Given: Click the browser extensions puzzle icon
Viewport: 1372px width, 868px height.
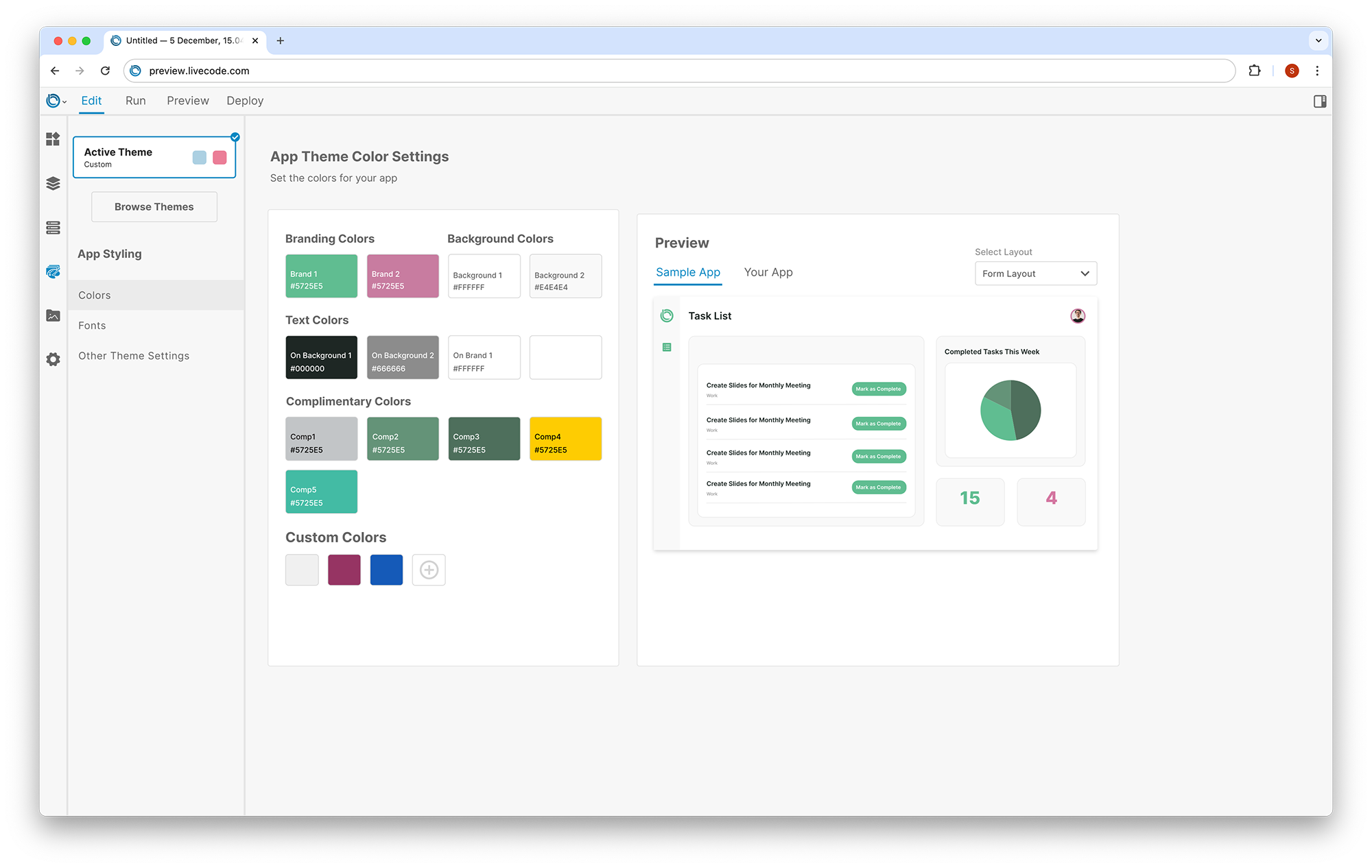Looking at the screenshot, I should pyautogui.click(x=1254, y=71).
